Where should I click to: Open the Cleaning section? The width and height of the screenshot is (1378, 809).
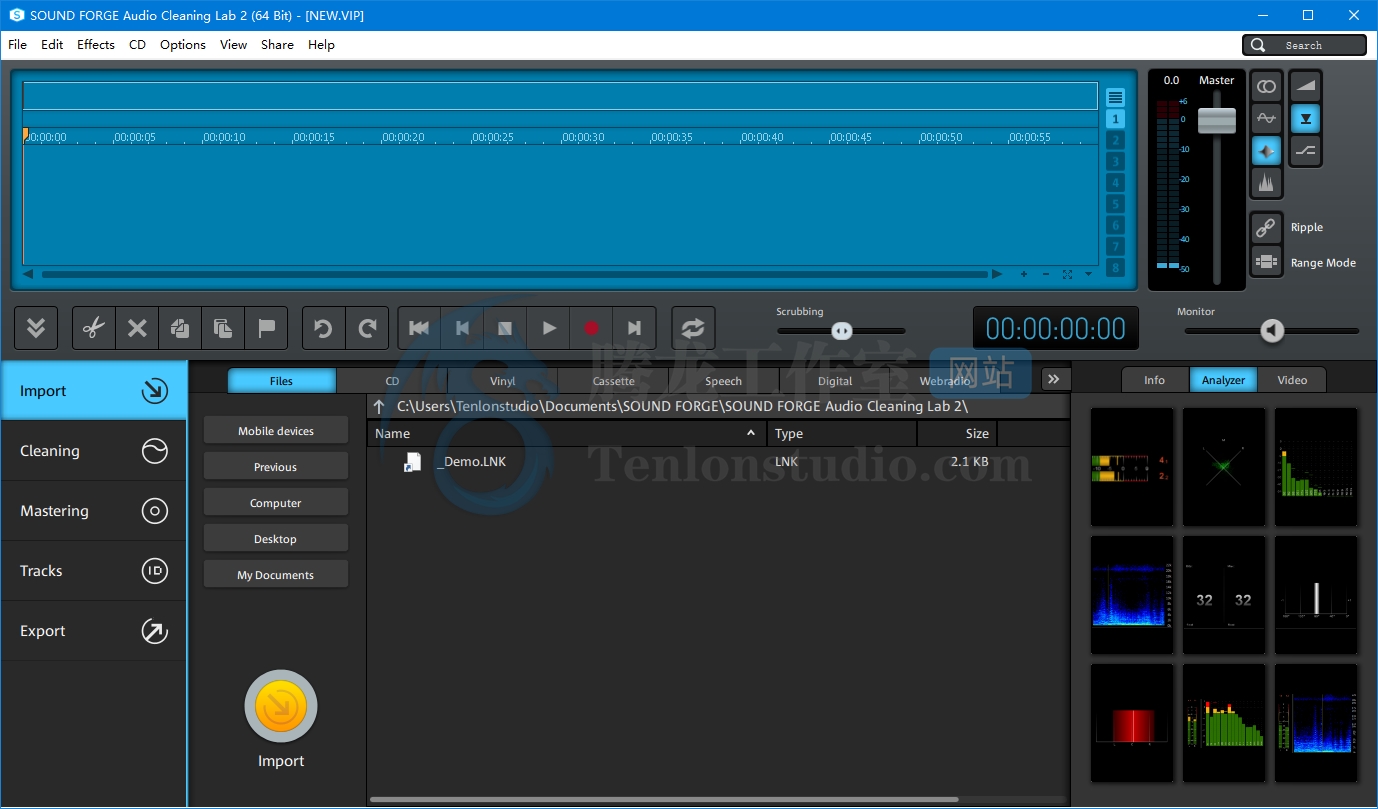pos(93,451)
